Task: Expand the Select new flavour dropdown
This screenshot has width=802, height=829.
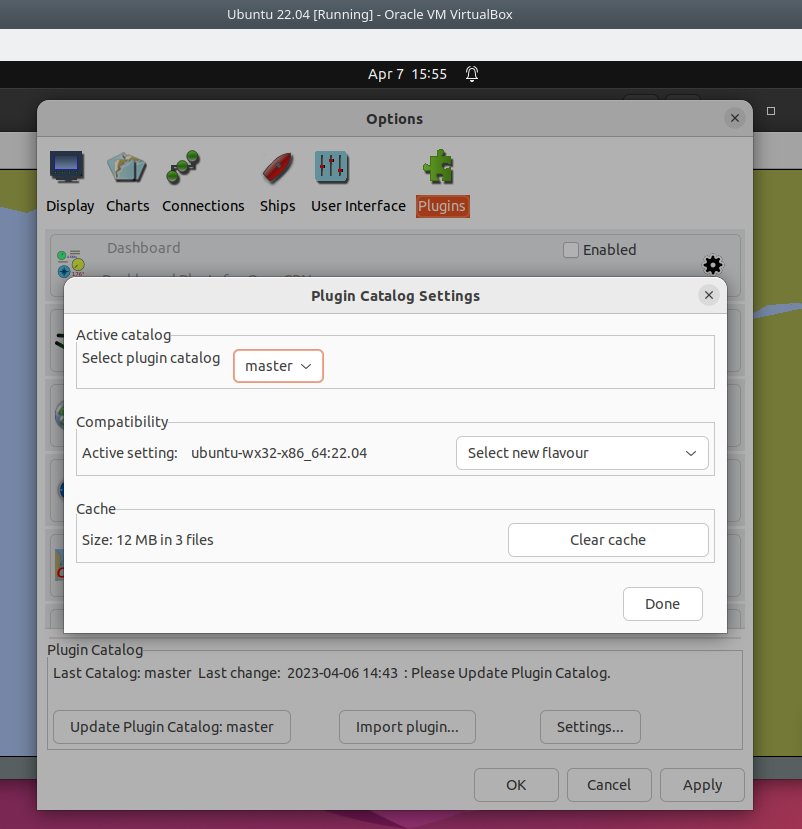Action: (582, 453)
